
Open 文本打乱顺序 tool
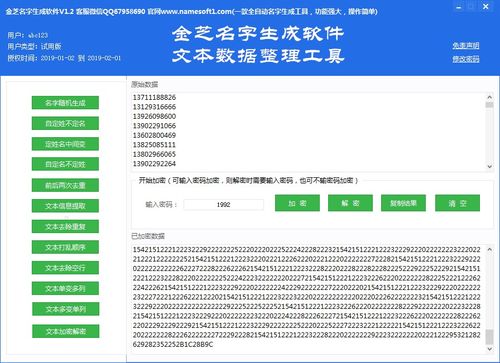pos(65,247)
